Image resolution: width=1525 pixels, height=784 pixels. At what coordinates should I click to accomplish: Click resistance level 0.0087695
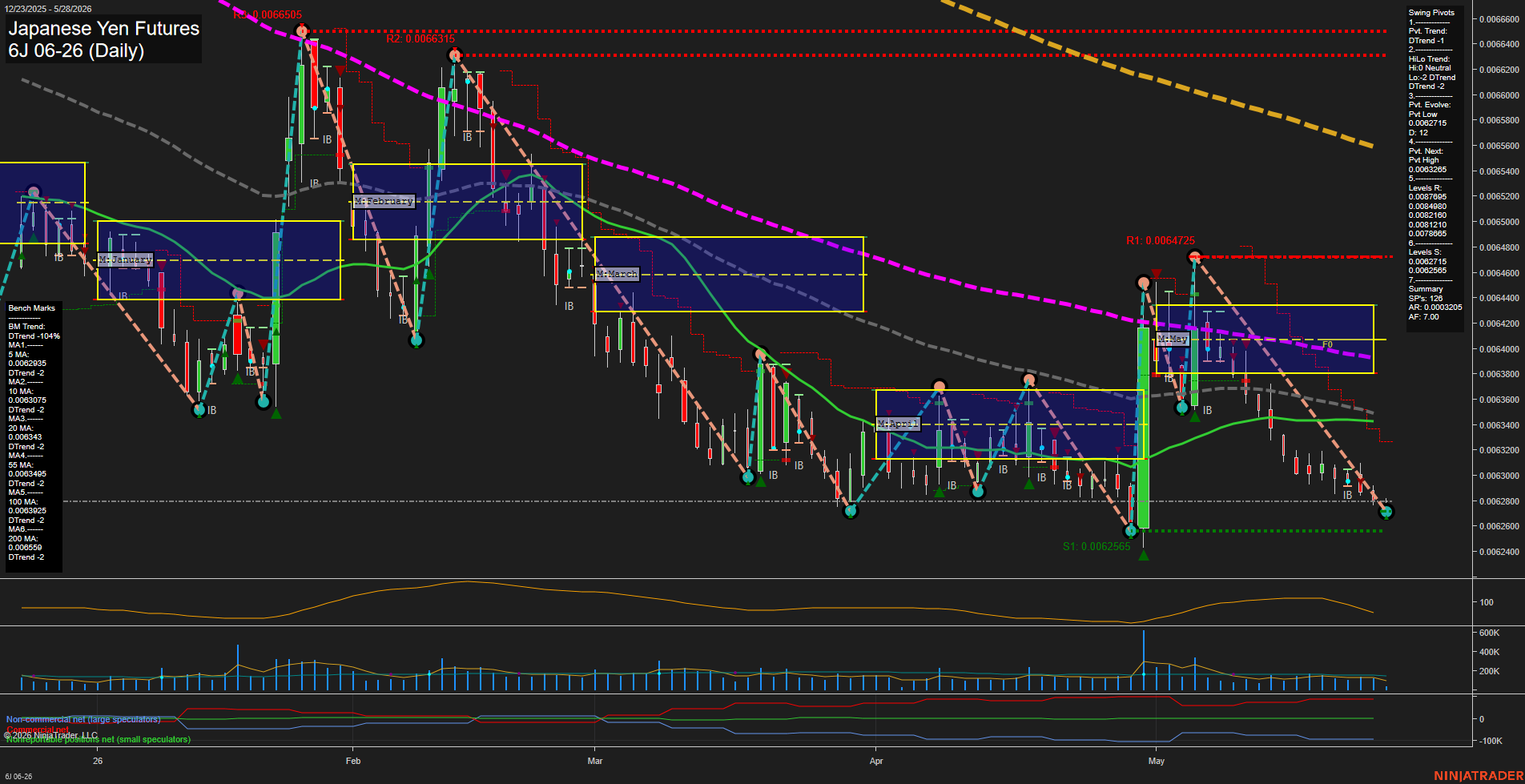pos(1428,197)
